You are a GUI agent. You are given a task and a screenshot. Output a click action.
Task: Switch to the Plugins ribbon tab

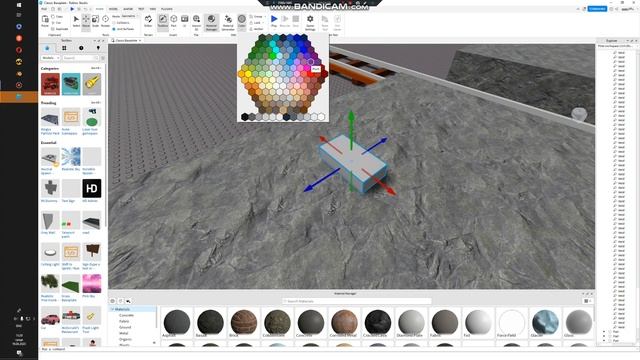coord(167,9)
